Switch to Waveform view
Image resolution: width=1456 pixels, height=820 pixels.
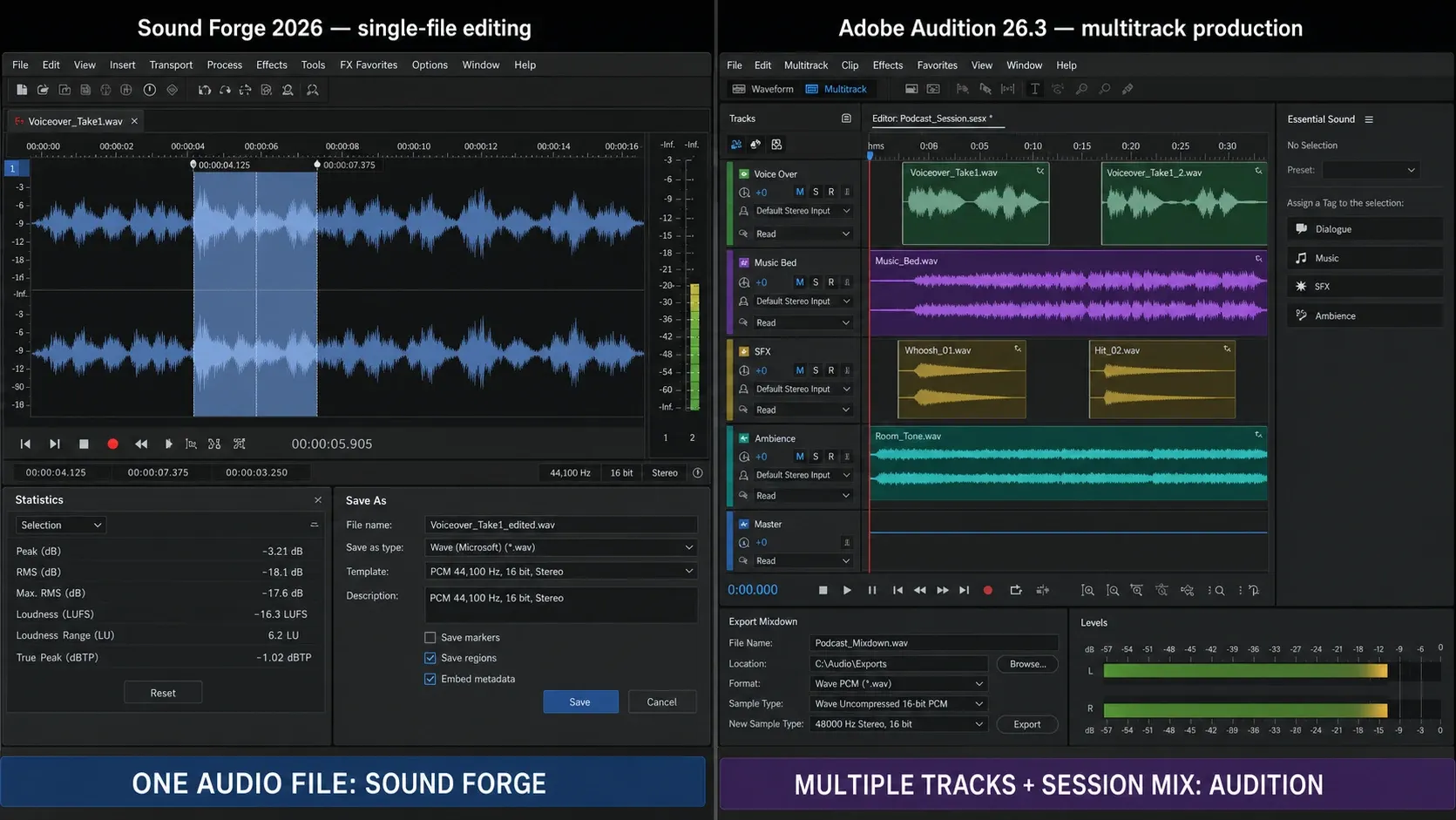point(763,89)
